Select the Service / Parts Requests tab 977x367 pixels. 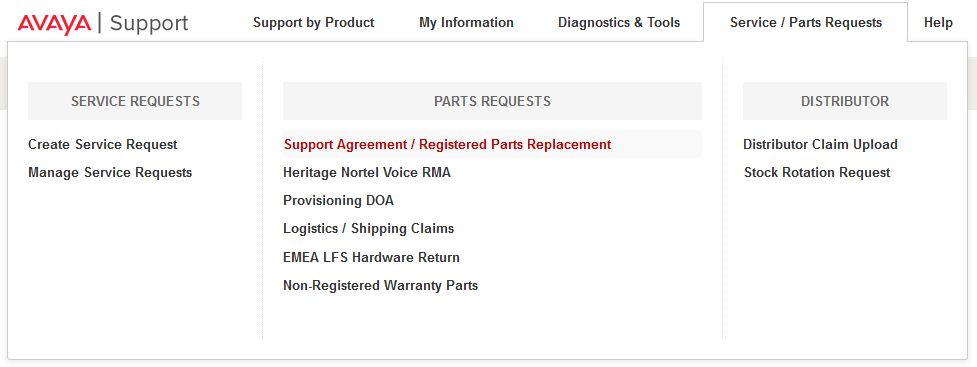coord(806,22)
